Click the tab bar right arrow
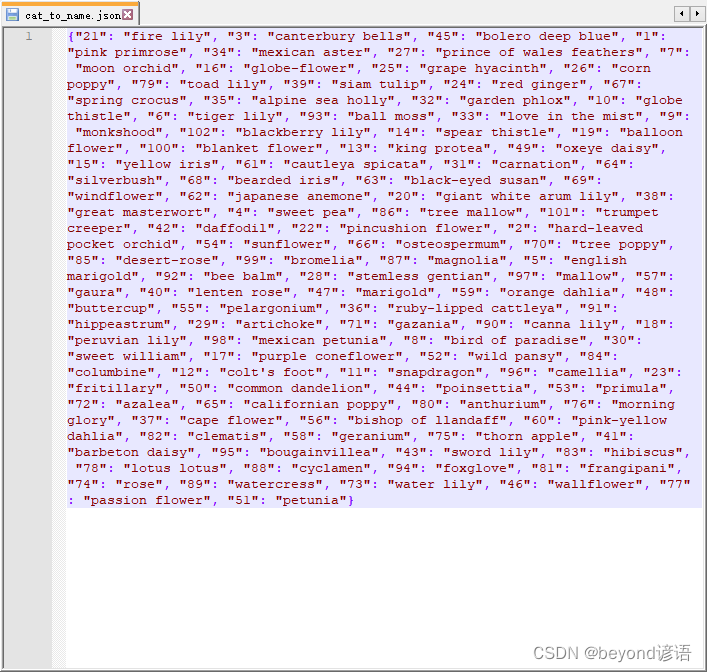The height and width of the screenshot is (672, 707). 697,14
